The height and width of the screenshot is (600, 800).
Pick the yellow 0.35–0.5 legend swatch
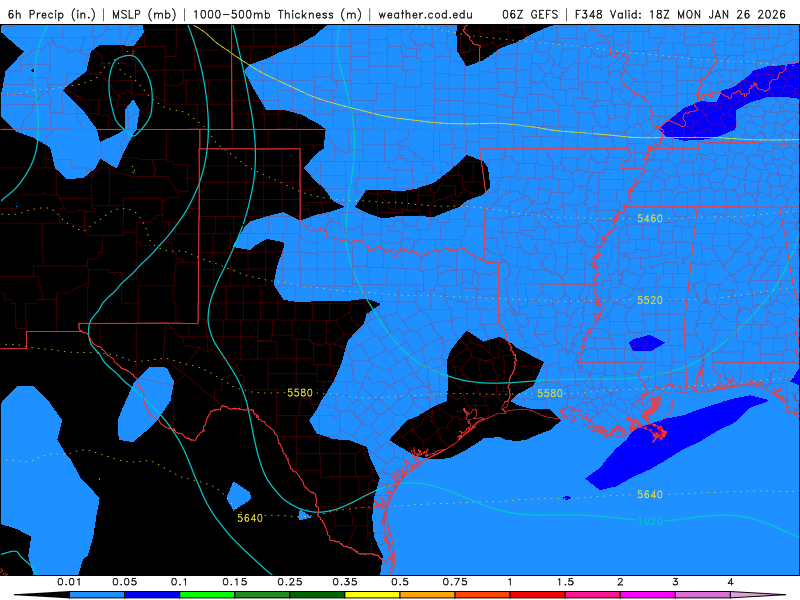coord(372,595)
